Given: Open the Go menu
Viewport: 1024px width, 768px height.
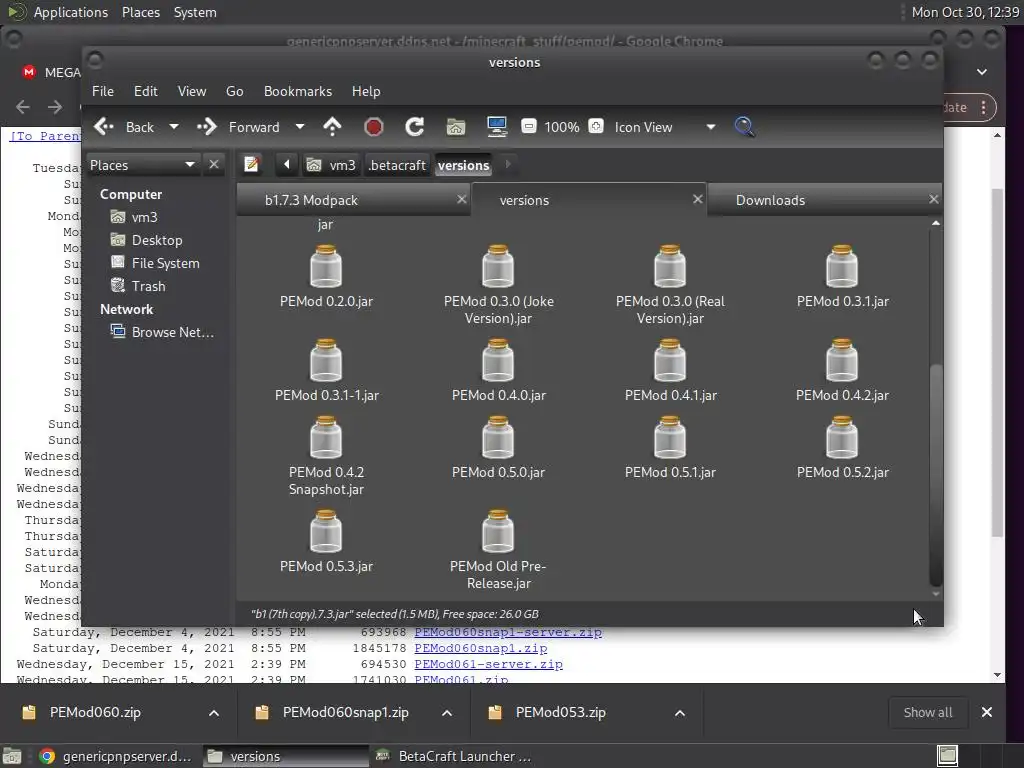Looking at the screenshot, I should point(234,91).
